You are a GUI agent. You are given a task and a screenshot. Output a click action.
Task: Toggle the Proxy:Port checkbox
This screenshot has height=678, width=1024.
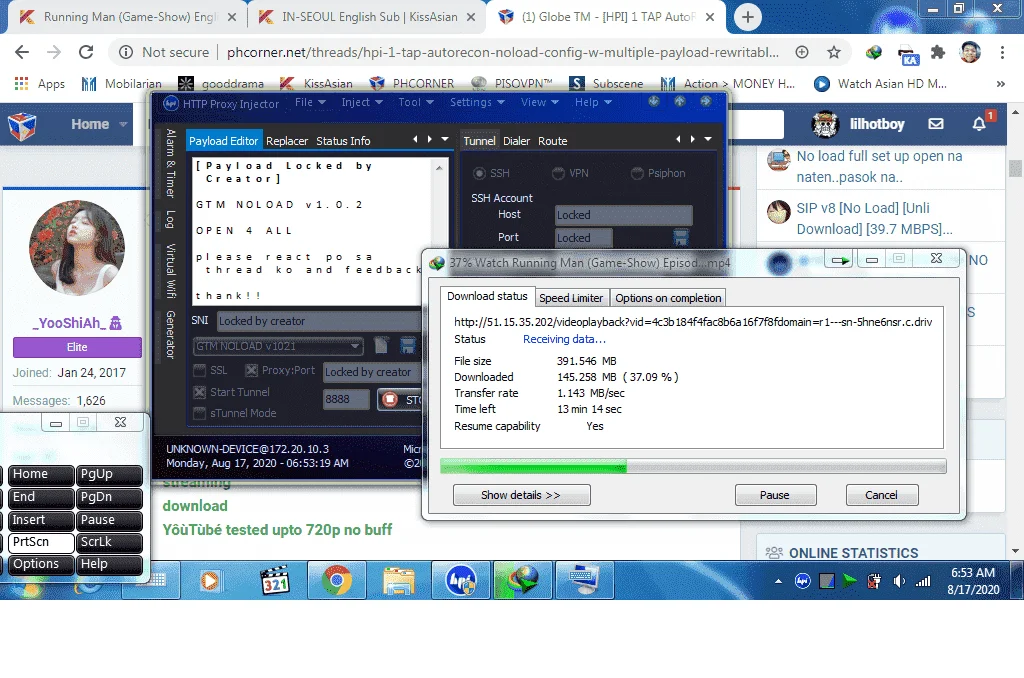coord(251,370)
